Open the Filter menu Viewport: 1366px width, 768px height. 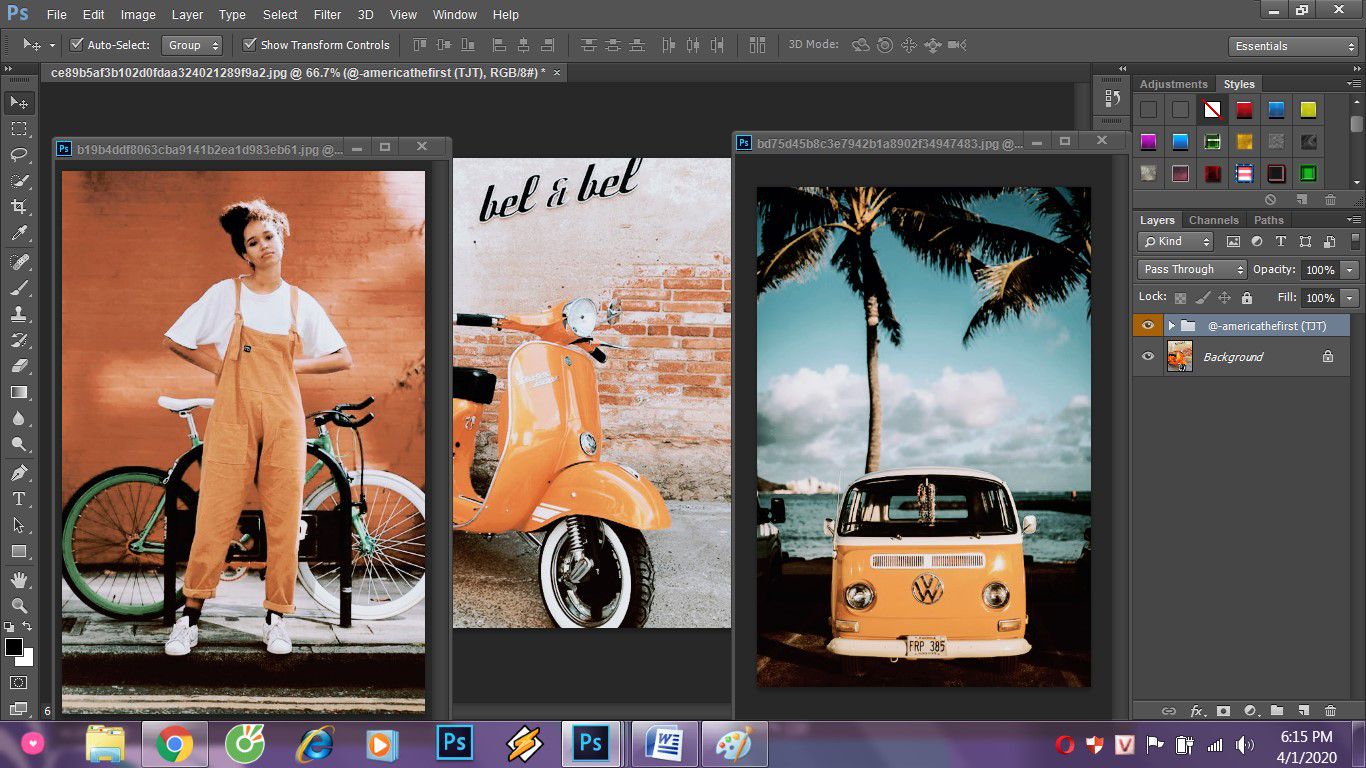click(327, 15)
